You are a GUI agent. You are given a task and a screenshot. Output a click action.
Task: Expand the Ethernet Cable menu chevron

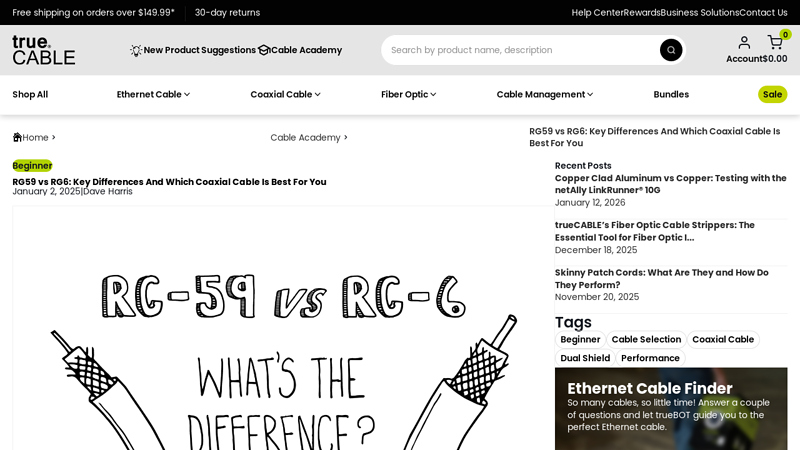click(187, 94)
